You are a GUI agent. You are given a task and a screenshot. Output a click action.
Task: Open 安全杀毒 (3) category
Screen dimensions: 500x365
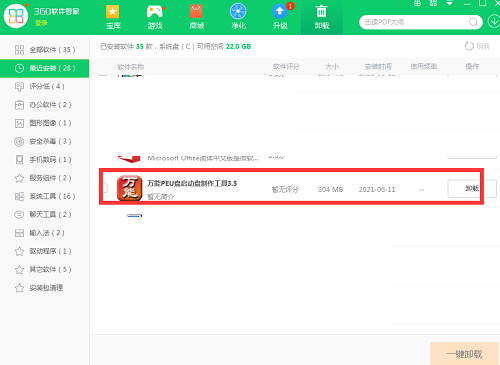(x=45, y=142)
